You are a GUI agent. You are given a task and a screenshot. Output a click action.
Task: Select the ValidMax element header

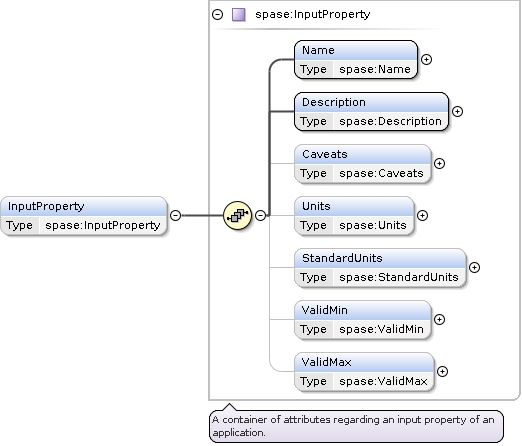point(364,362)
